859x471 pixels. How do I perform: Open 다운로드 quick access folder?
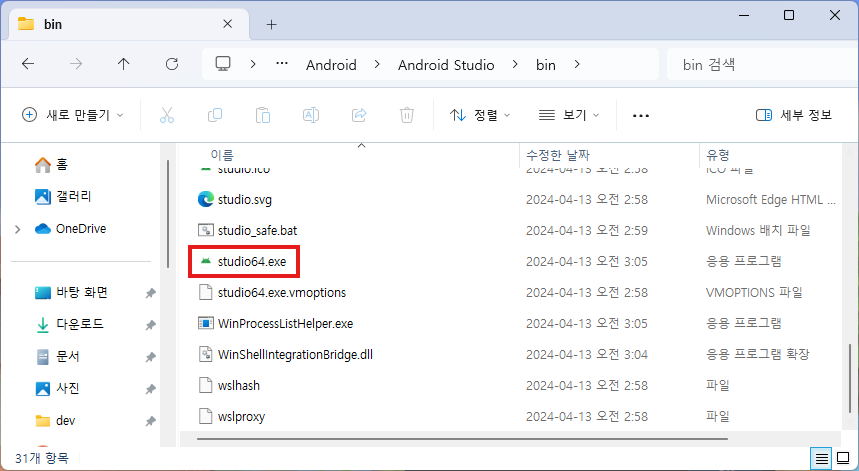(x=69, y=324)
